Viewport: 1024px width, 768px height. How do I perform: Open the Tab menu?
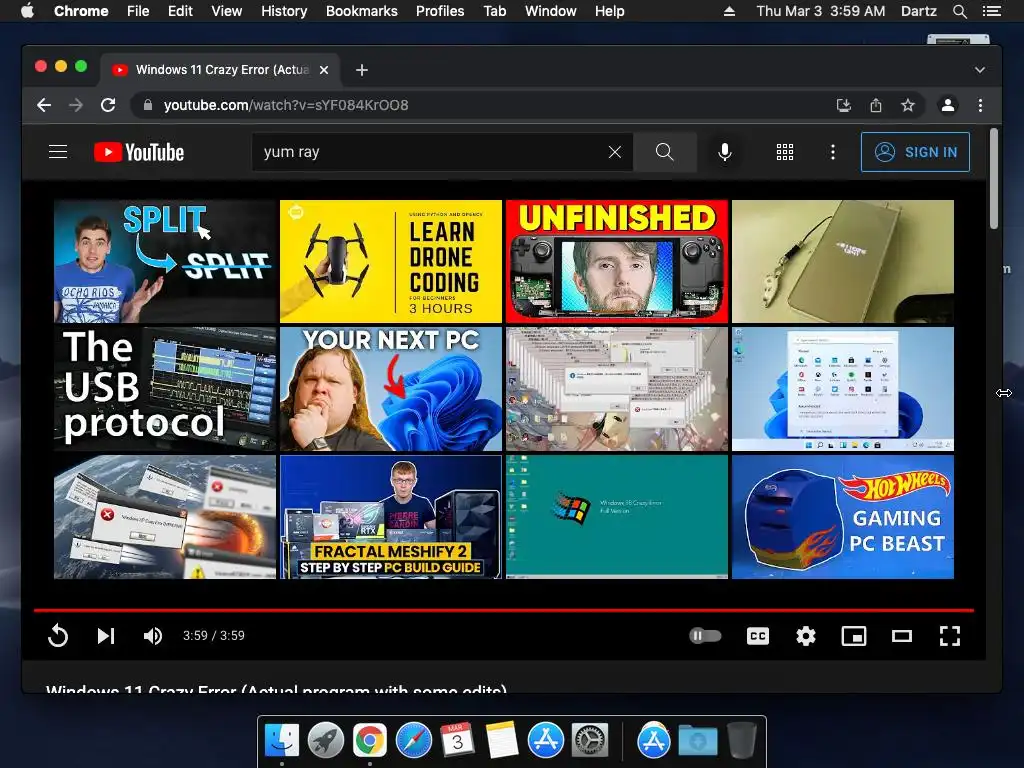coord(494,11)
